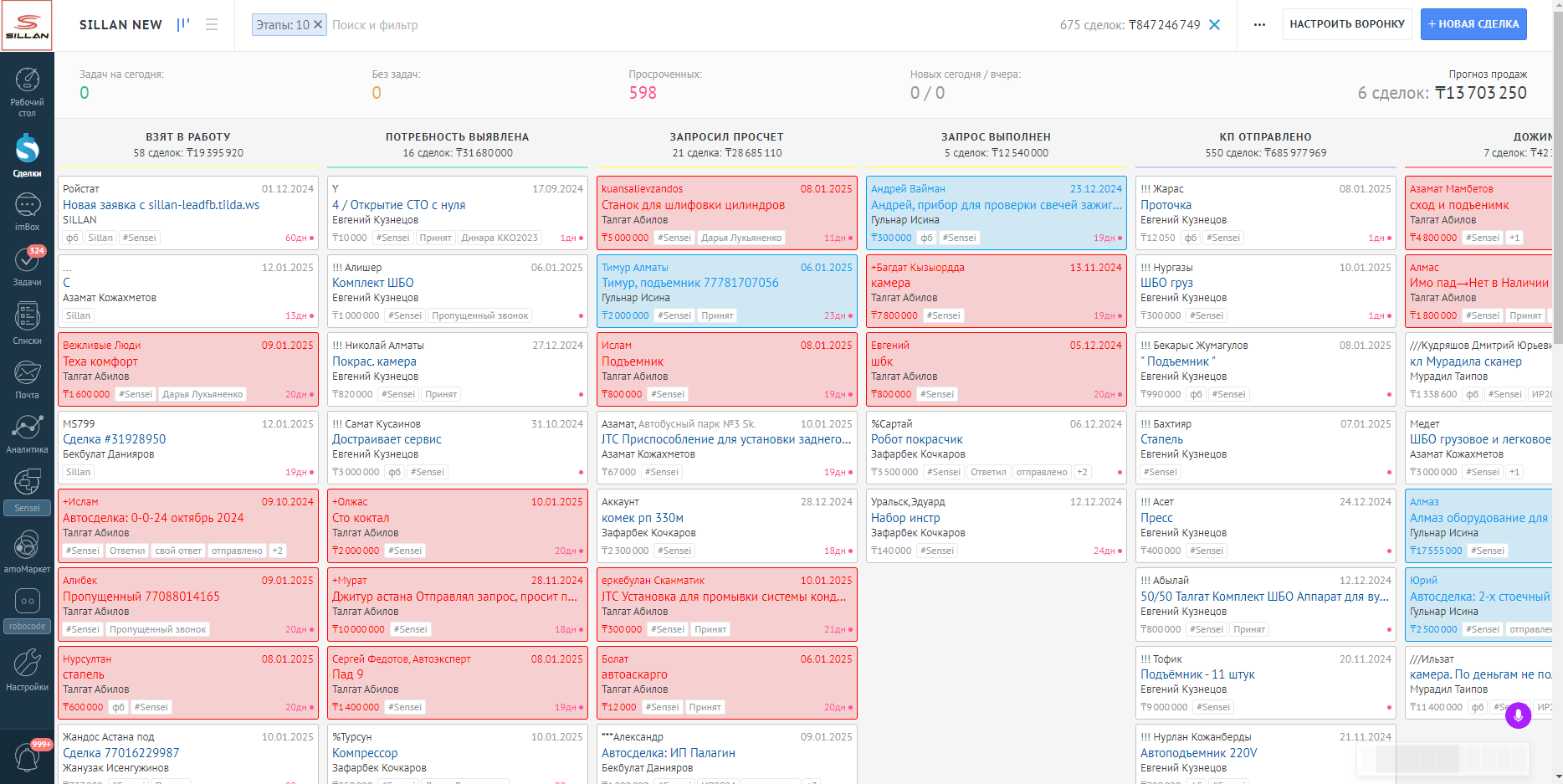Open deal Сто коктал
This screenshot has height=784, width=1563.
point(361,518)
